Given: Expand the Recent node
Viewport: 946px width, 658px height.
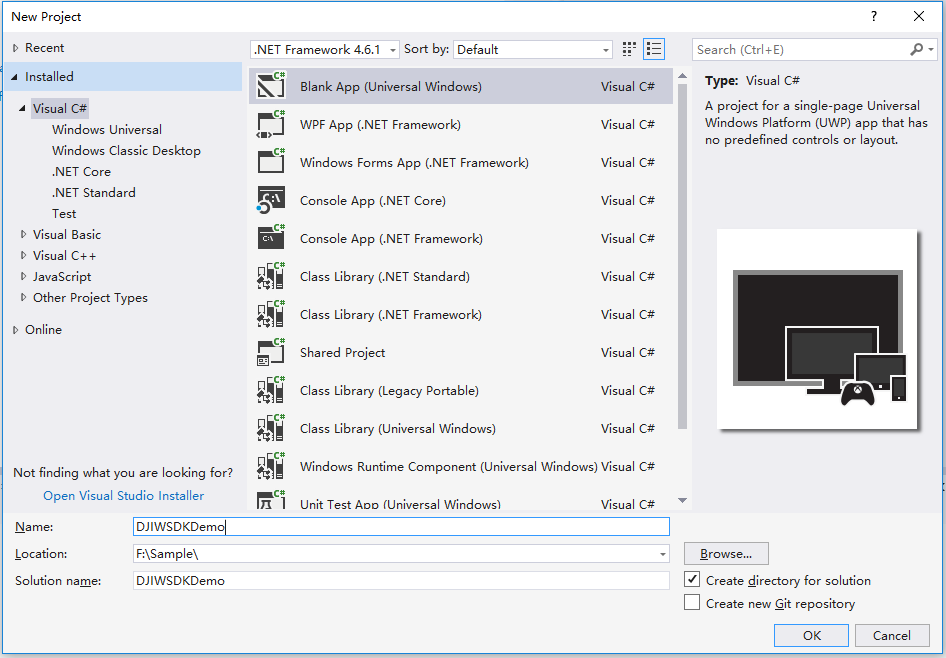Looking at the screenshot, I should pyautogui.click(x=16, y=48).
